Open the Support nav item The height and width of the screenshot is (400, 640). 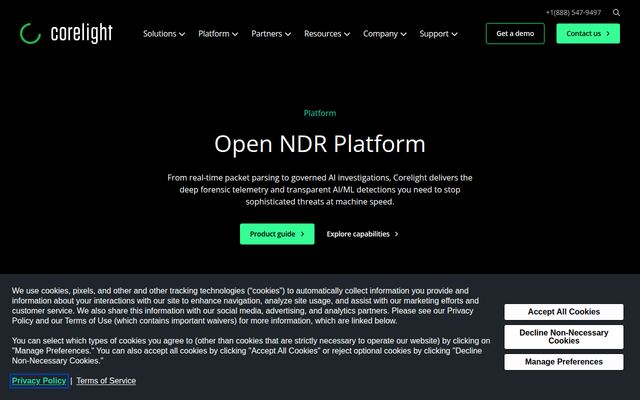click(434, 34)
